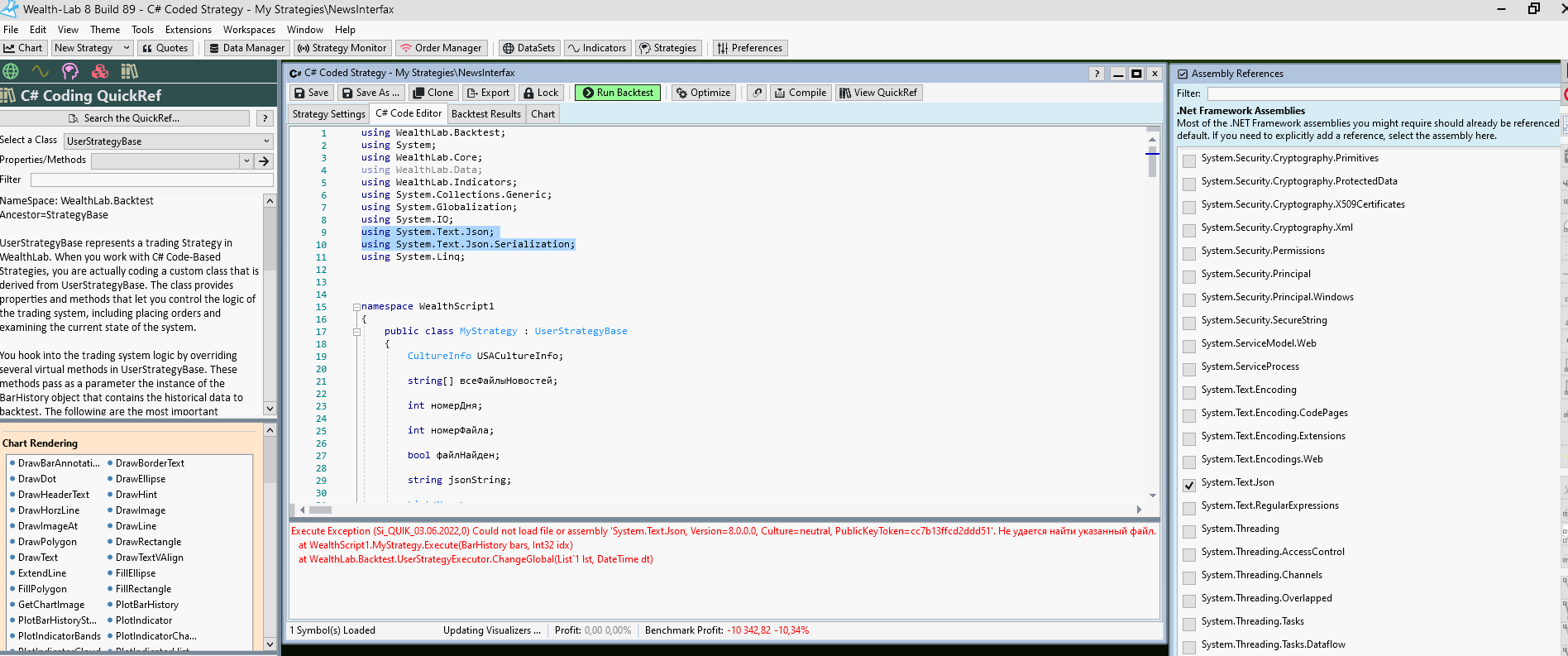Click Search the QuickRef button
Screen dimensions: 1568x656
(124, 118)
